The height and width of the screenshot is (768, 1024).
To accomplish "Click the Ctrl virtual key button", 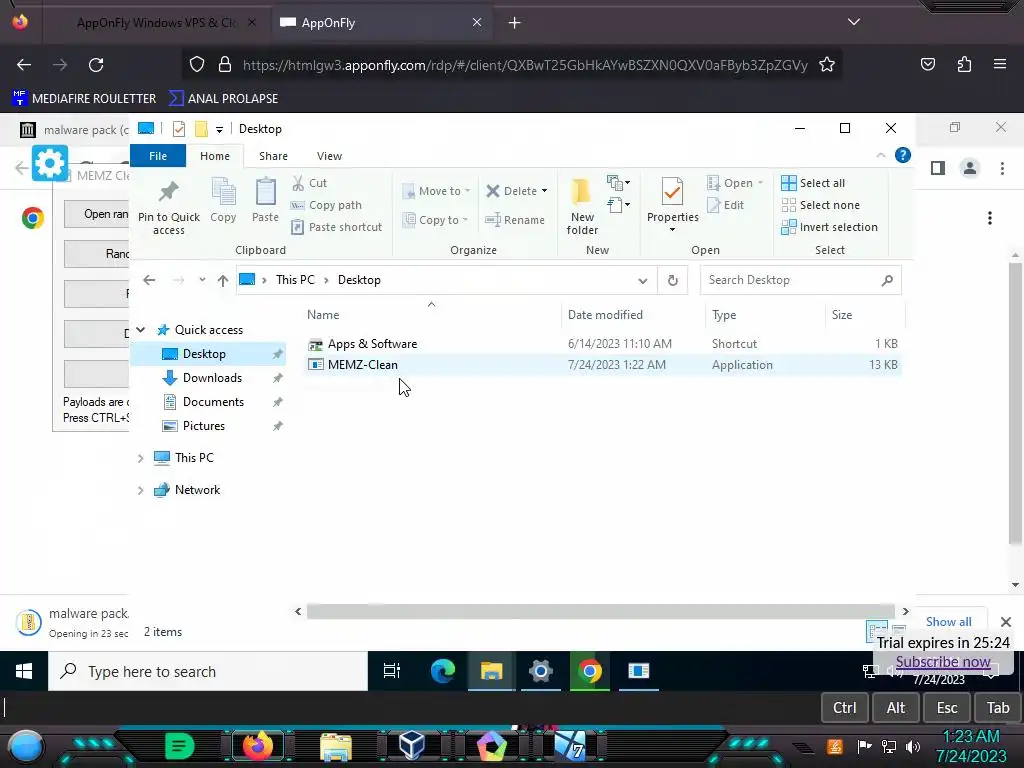I will pyautogui.click(x=844, y=708).
